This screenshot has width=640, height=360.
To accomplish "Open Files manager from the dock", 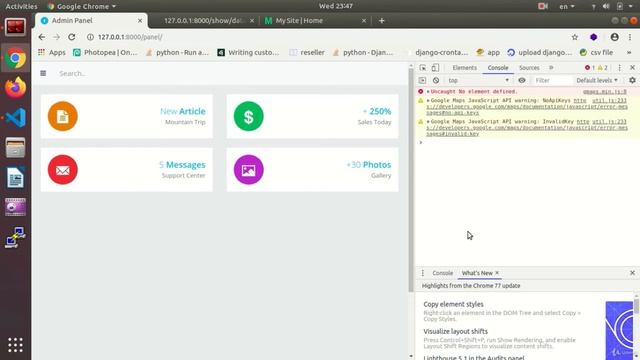I will pos(16,147).
